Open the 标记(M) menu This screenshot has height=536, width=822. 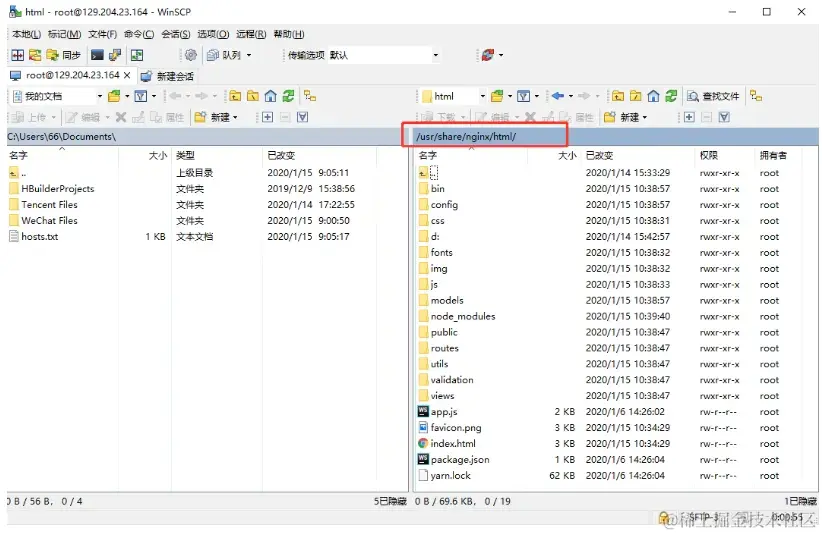click(x=64, y=35)
